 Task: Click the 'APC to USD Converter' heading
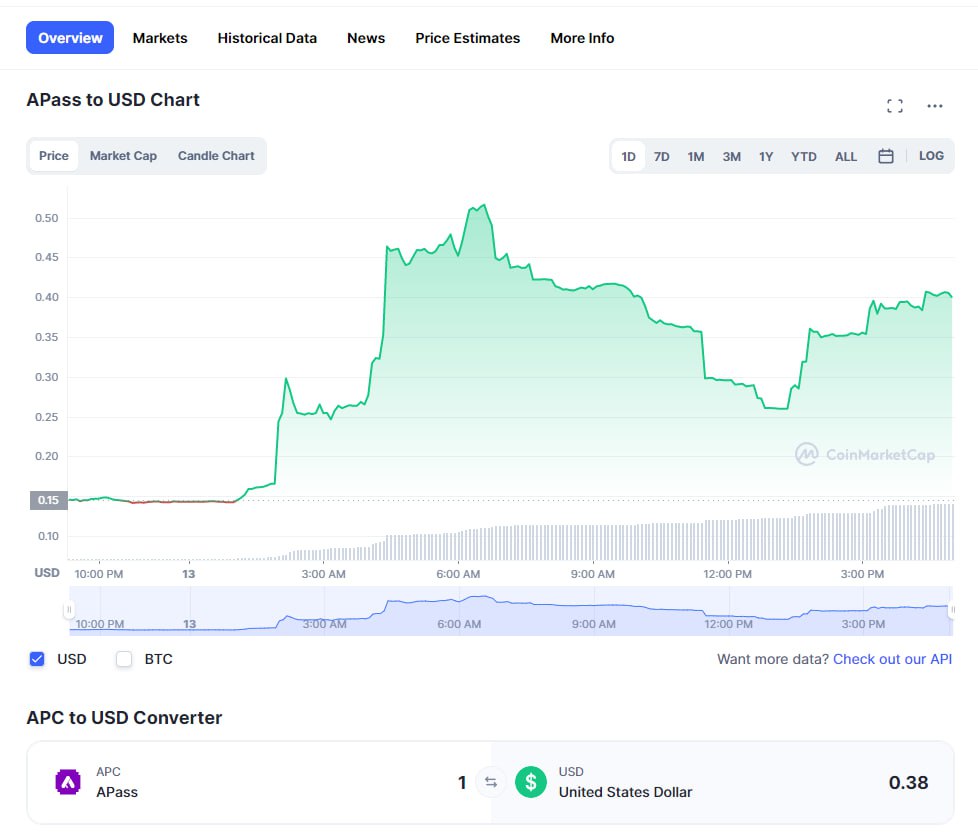click(124, 718)
